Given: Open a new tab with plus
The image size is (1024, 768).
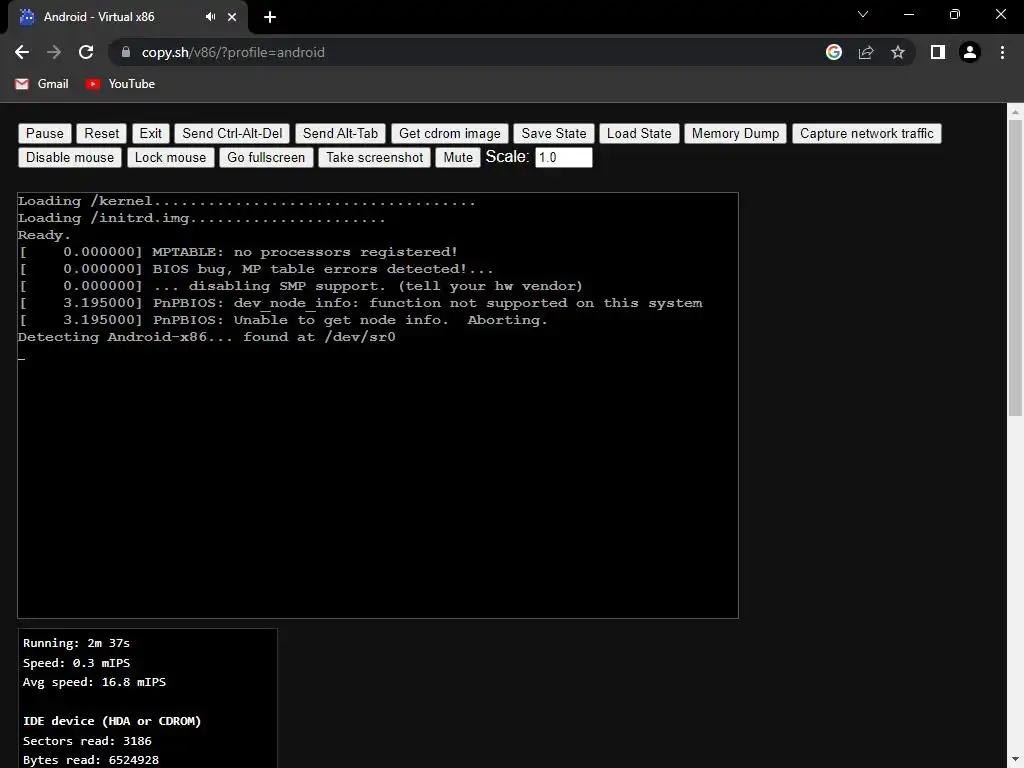Looking at the screenshot, I should 270,17.
